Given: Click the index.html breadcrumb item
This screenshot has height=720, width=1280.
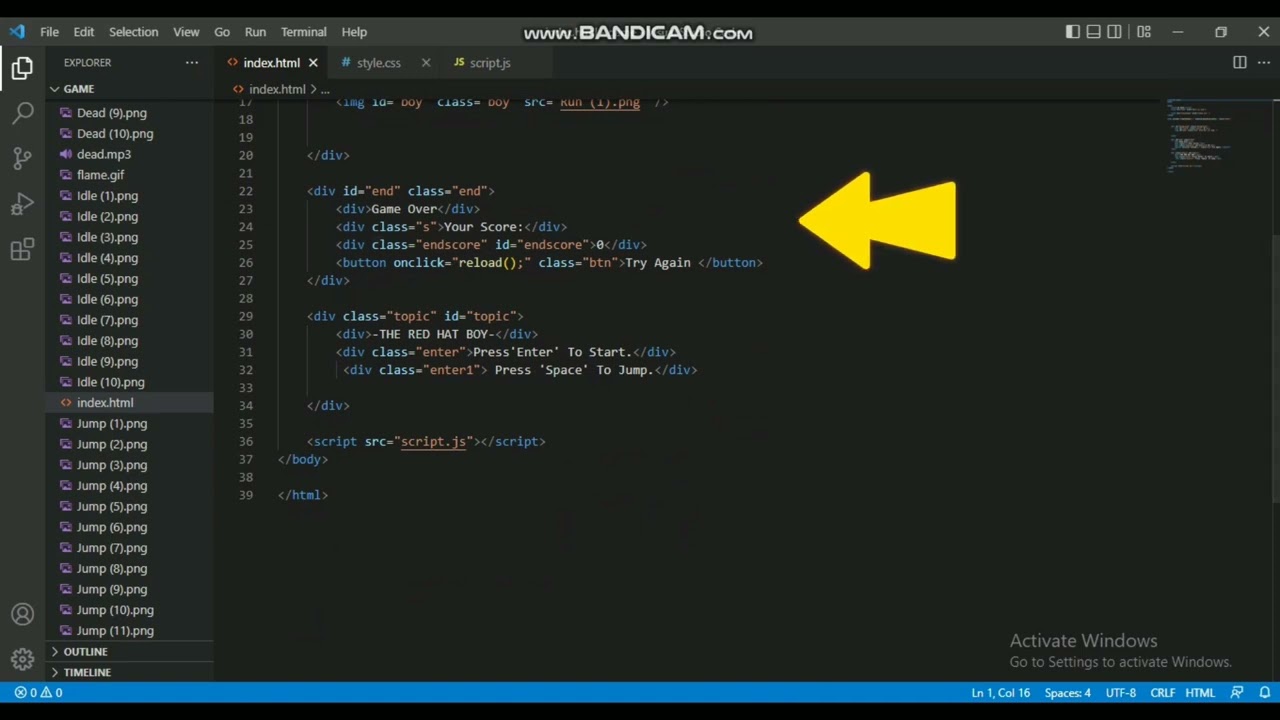Looking at the screenshot, I should 277,89.
